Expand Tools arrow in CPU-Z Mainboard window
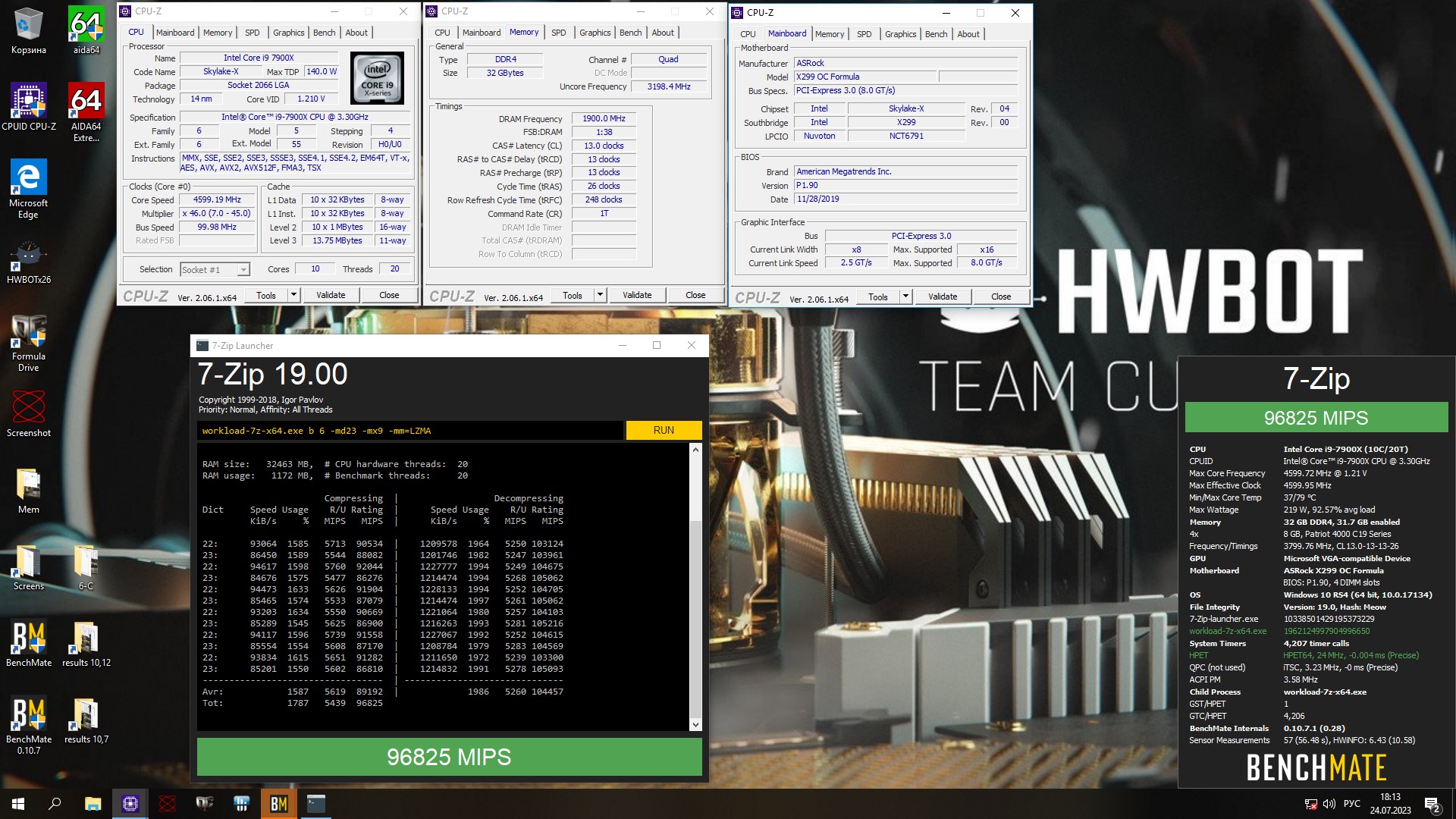This screenshot has width=1456, height=819. (905, 297)
